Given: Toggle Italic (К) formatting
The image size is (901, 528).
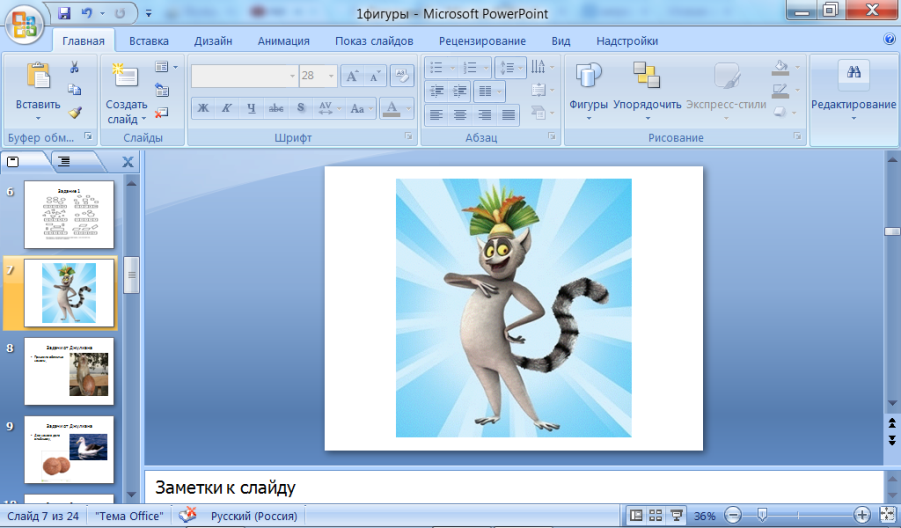Looking at the screenshot, I should click(227, 108).
